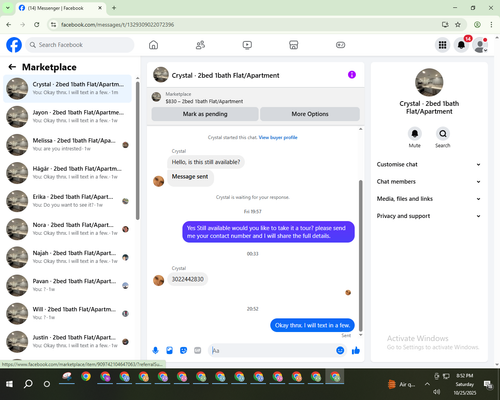
Task: Click the browser reload button
Action: coord(37,24)
